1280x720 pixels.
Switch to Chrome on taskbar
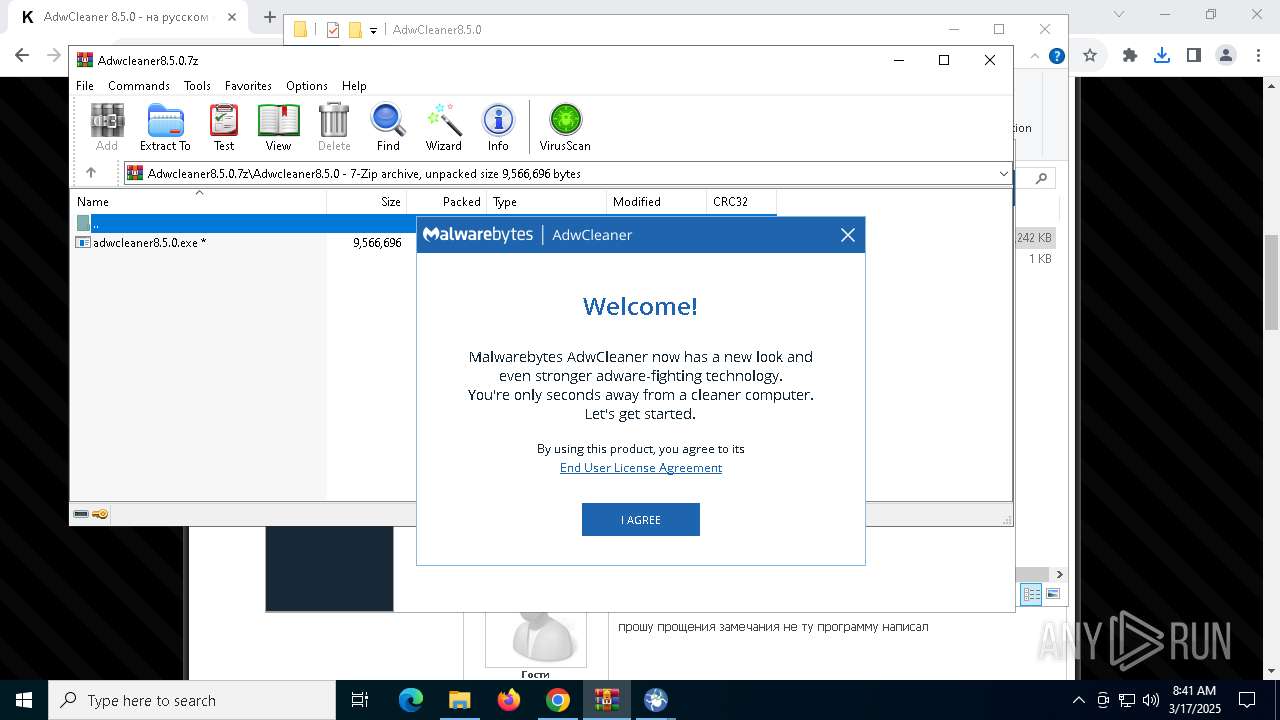[557, 700]
